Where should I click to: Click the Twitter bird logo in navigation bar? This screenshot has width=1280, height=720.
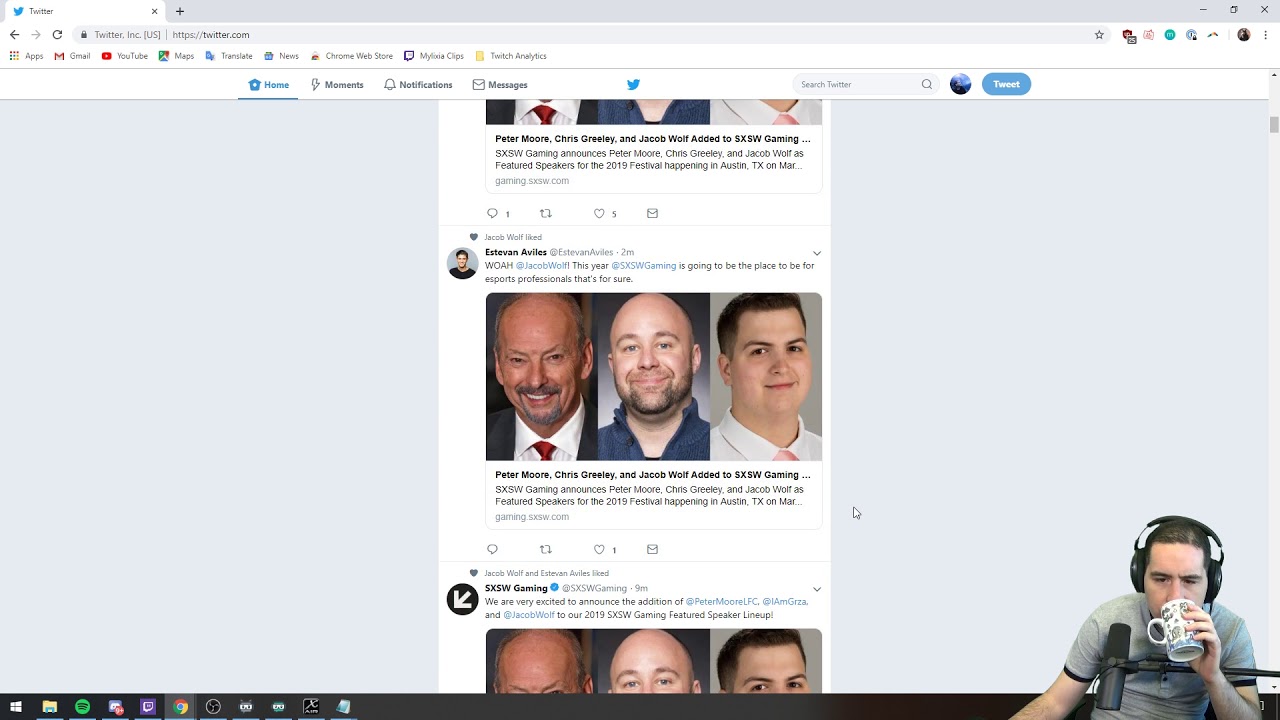(633, 84)
